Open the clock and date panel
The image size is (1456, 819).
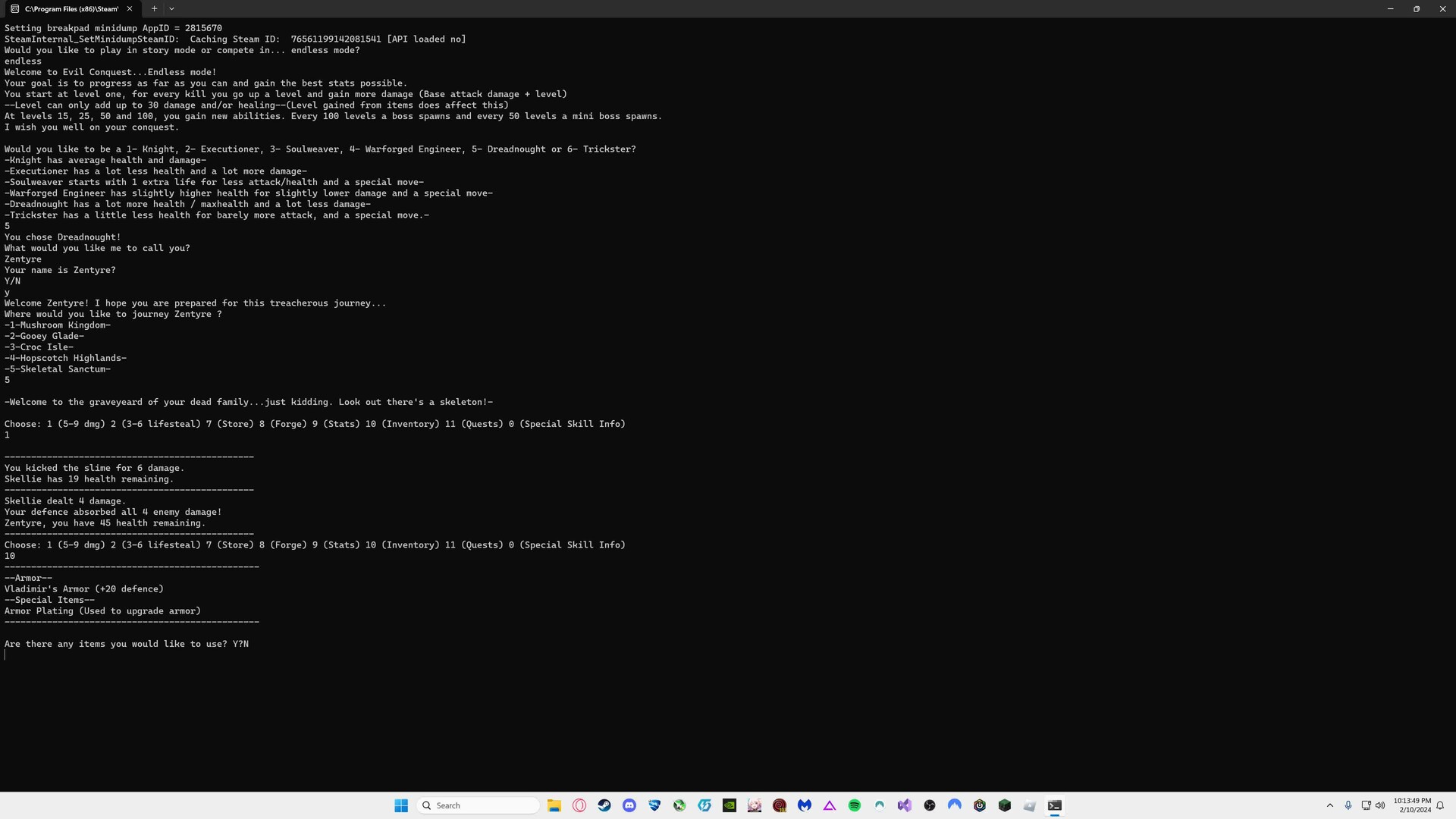(x=1412, y=805)
